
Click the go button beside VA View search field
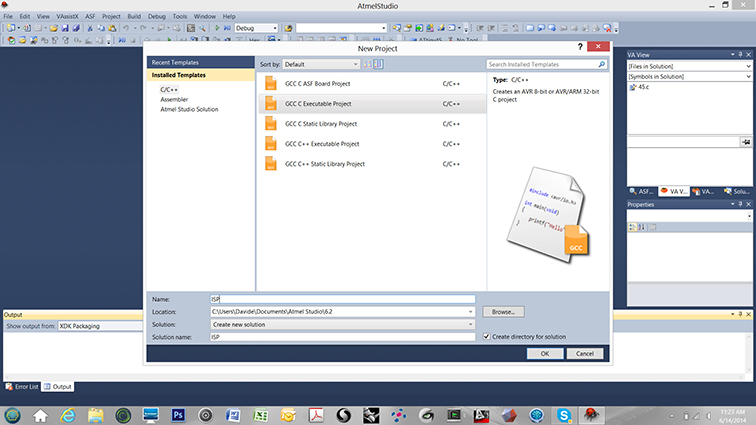tap(746, 142)
